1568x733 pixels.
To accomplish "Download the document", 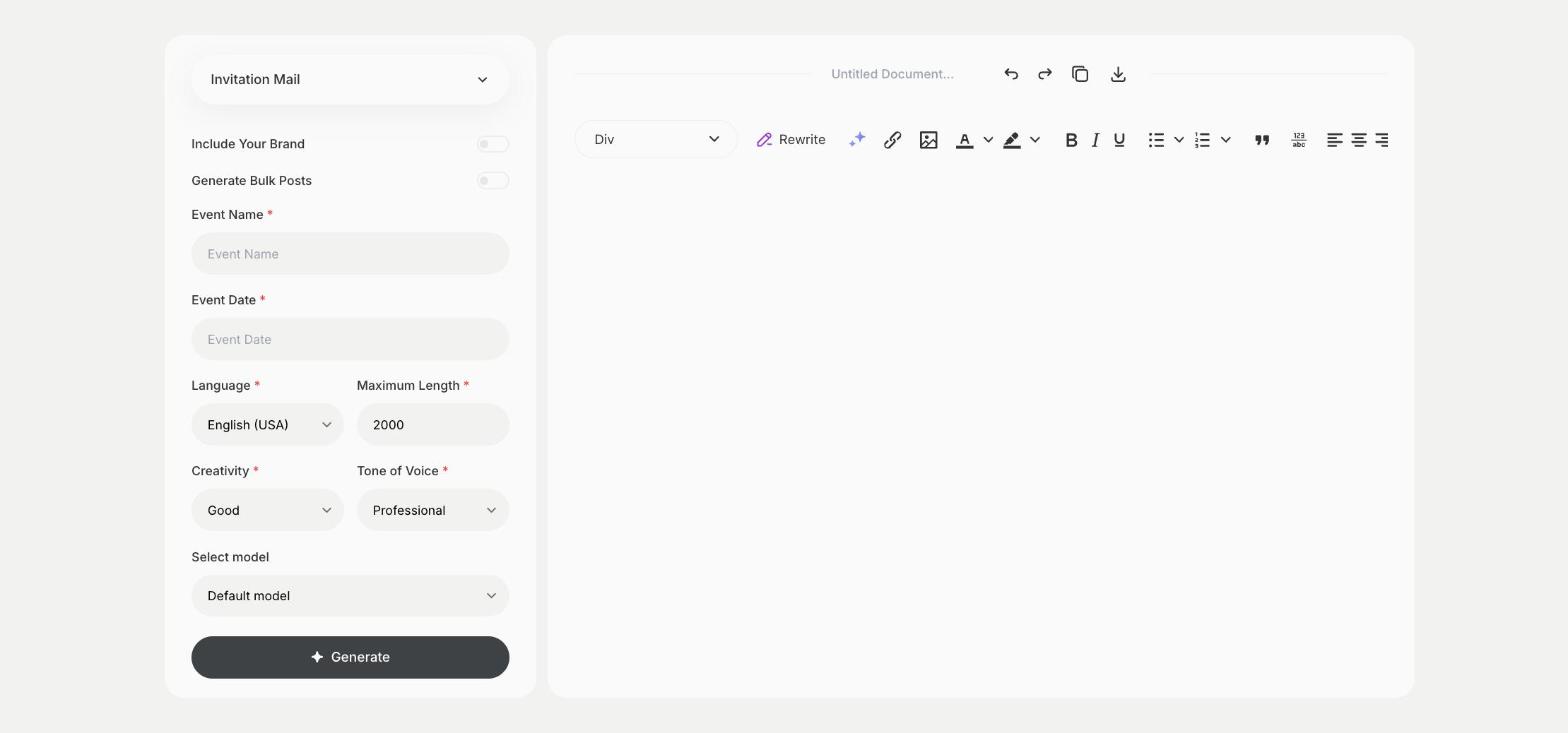I will pyautogui.click(x=1118, y=74).
